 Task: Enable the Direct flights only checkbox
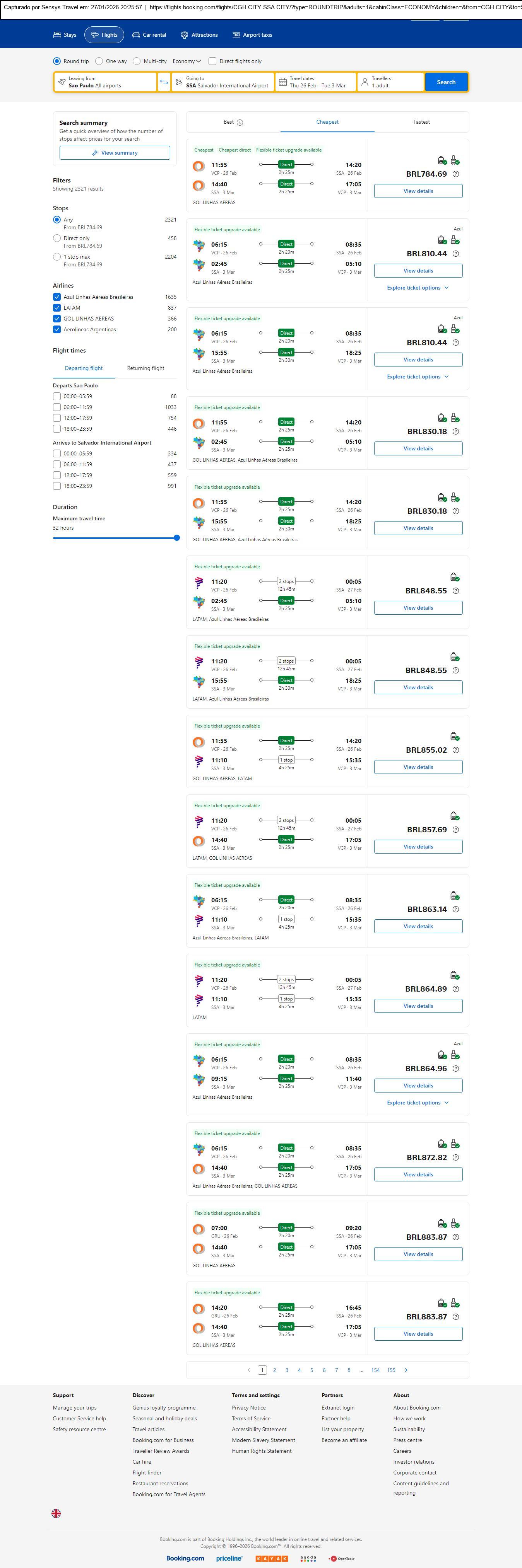coord(212,61)
